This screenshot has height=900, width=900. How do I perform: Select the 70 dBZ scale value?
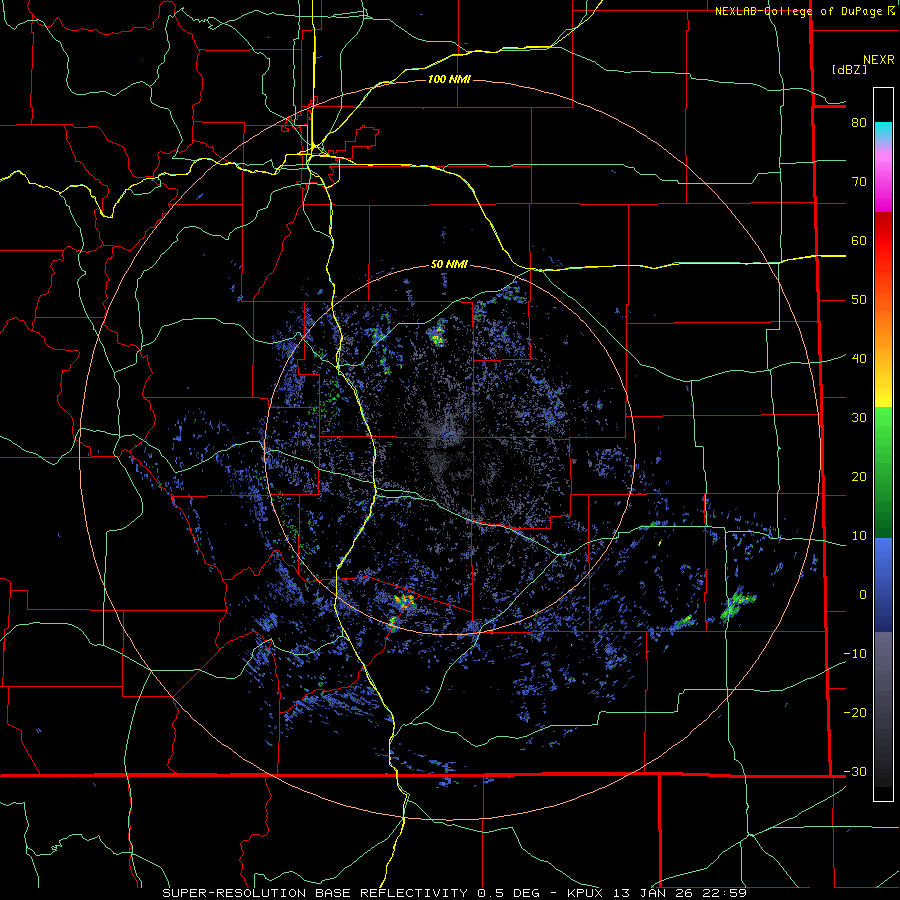coord(859,181)
